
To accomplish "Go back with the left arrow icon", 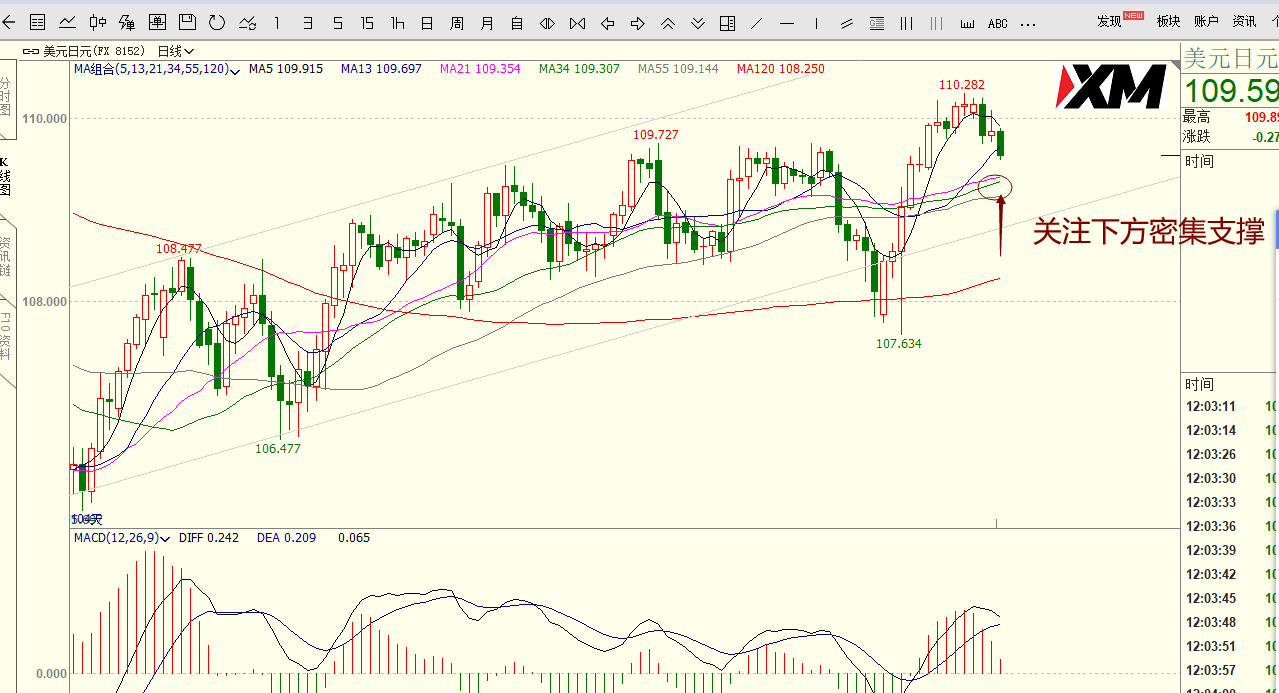I will [8, 22].
